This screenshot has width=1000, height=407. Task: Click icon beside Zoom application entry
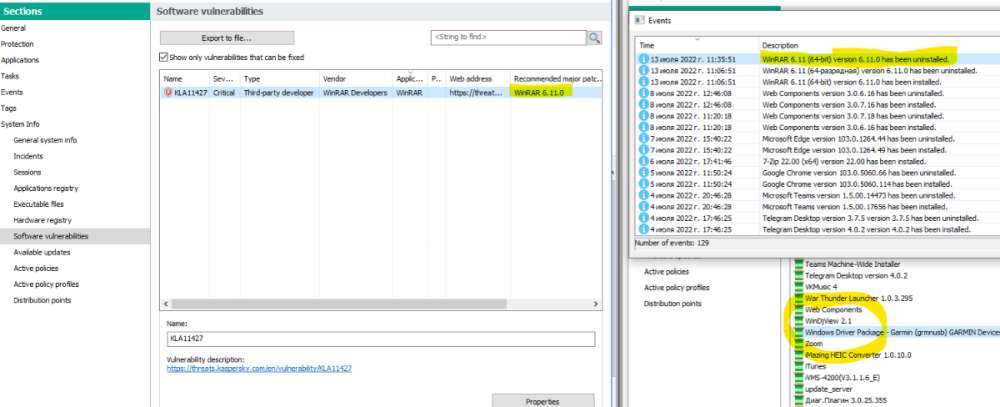click(x=798, y=343)
